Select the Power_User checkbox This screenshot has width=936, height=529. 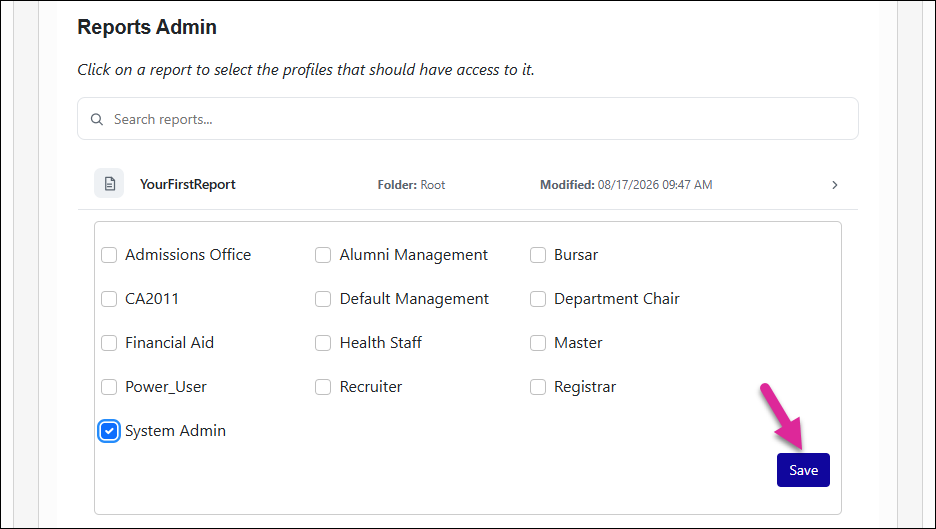pyautogui.click(x=109, y=387)
